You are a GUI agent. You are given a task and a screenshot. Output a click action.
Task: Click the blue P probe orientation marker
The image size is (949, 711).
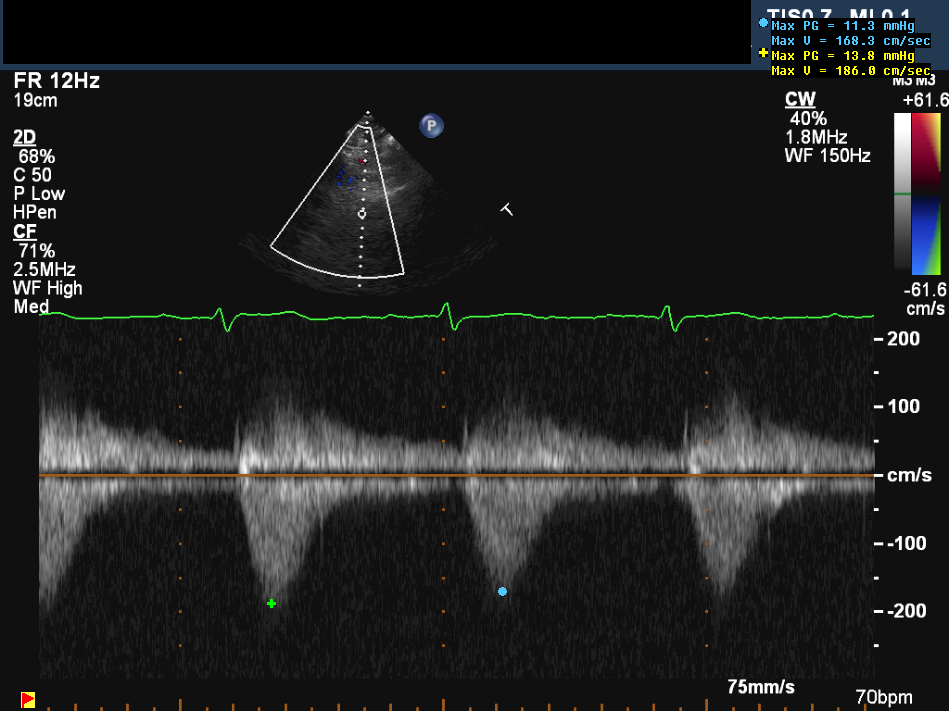point(431,126)
